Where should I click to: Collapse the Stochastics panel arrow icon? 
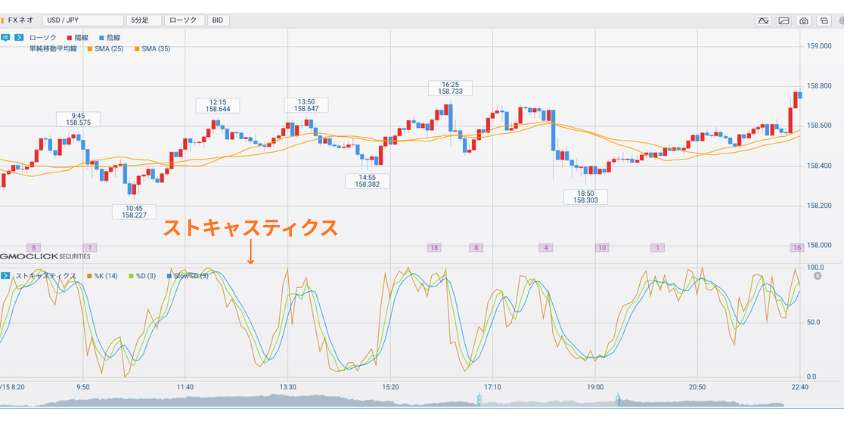point(5,274)
